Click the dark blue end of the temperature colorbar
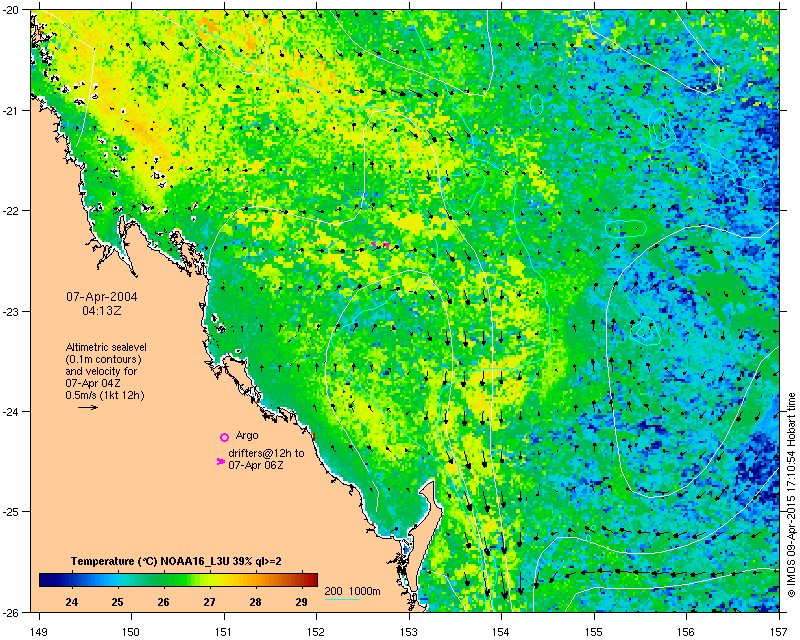The width and height of the screenshot is (800, 640). 46,580
